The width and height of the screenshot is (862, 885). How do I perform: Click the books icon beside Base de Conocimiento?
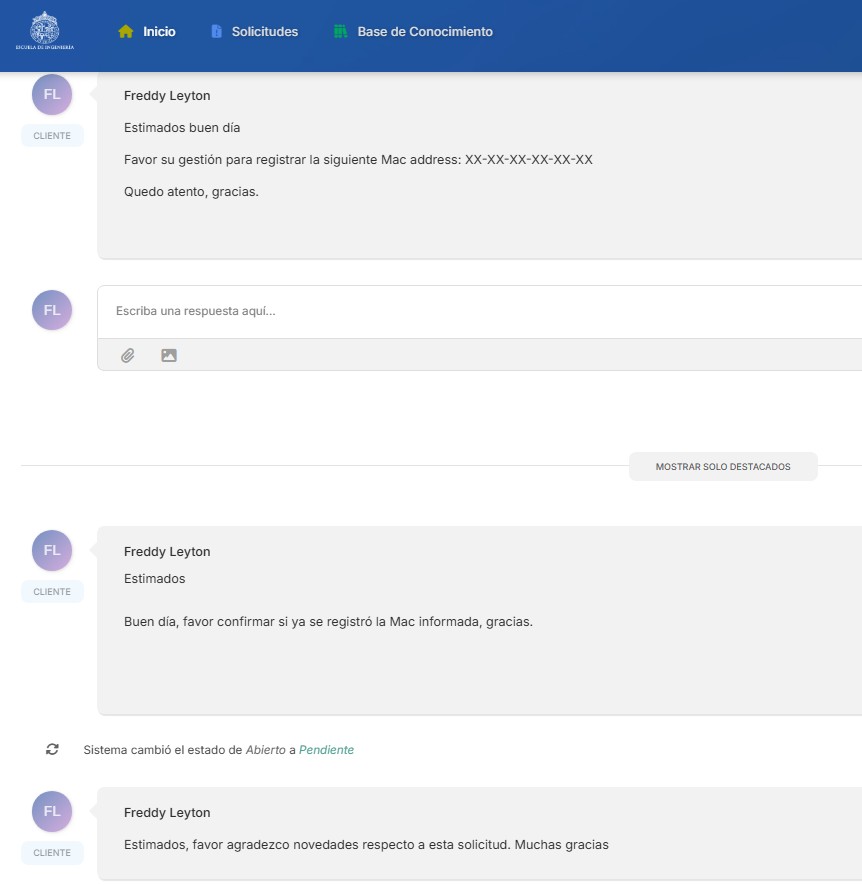tap(340, 32)
